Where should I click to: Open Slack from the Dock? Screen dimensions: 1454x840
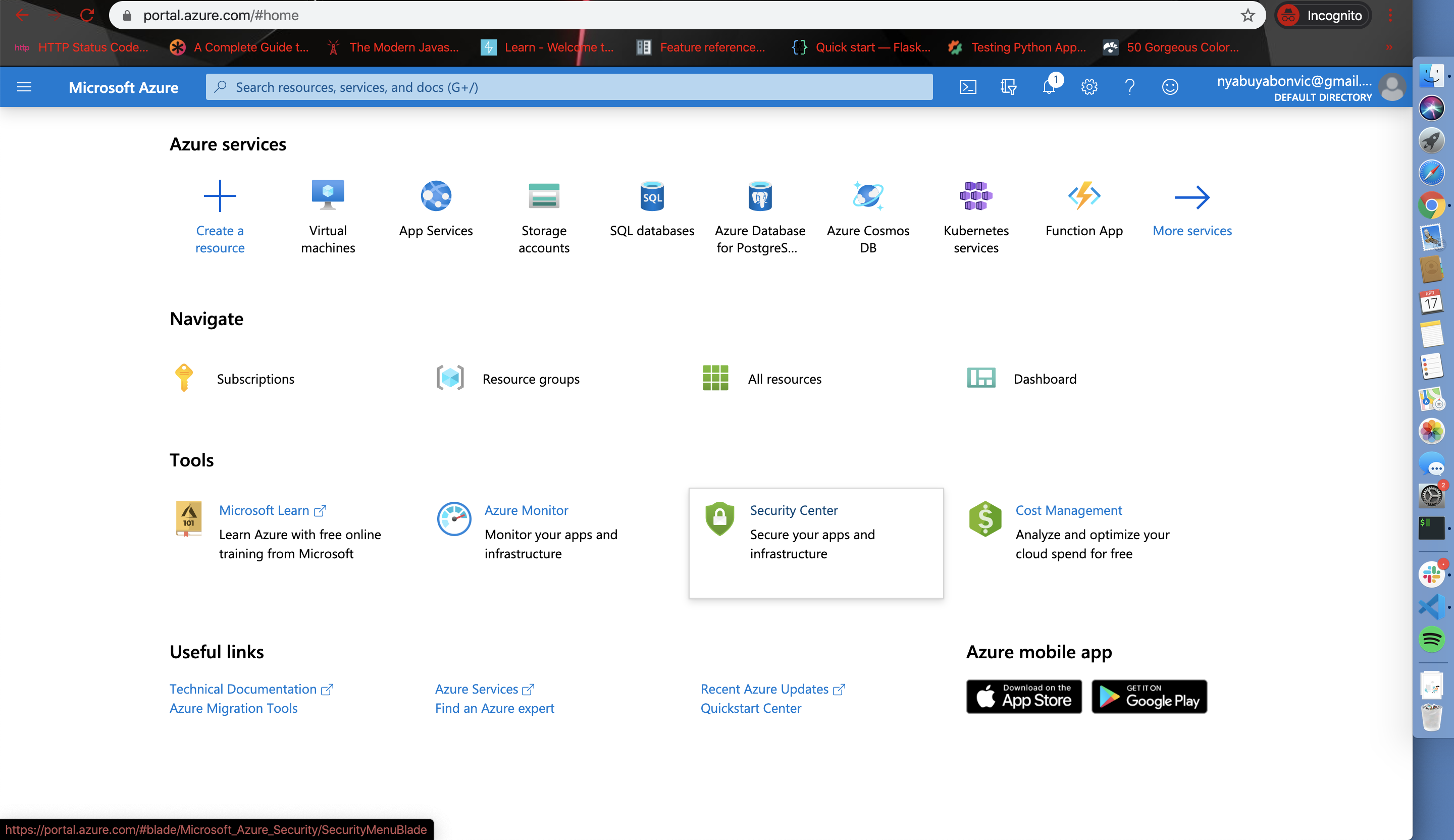(x=1431, y=573)
